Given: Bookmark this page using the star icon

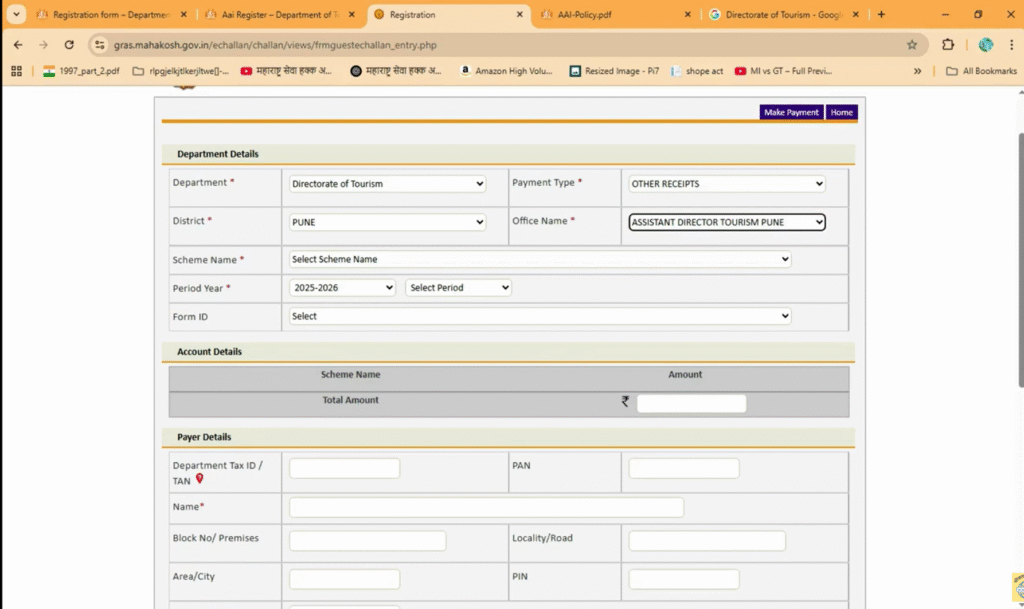Looking at the screenshot, I should pyautogui.click(x=911, y=45).
